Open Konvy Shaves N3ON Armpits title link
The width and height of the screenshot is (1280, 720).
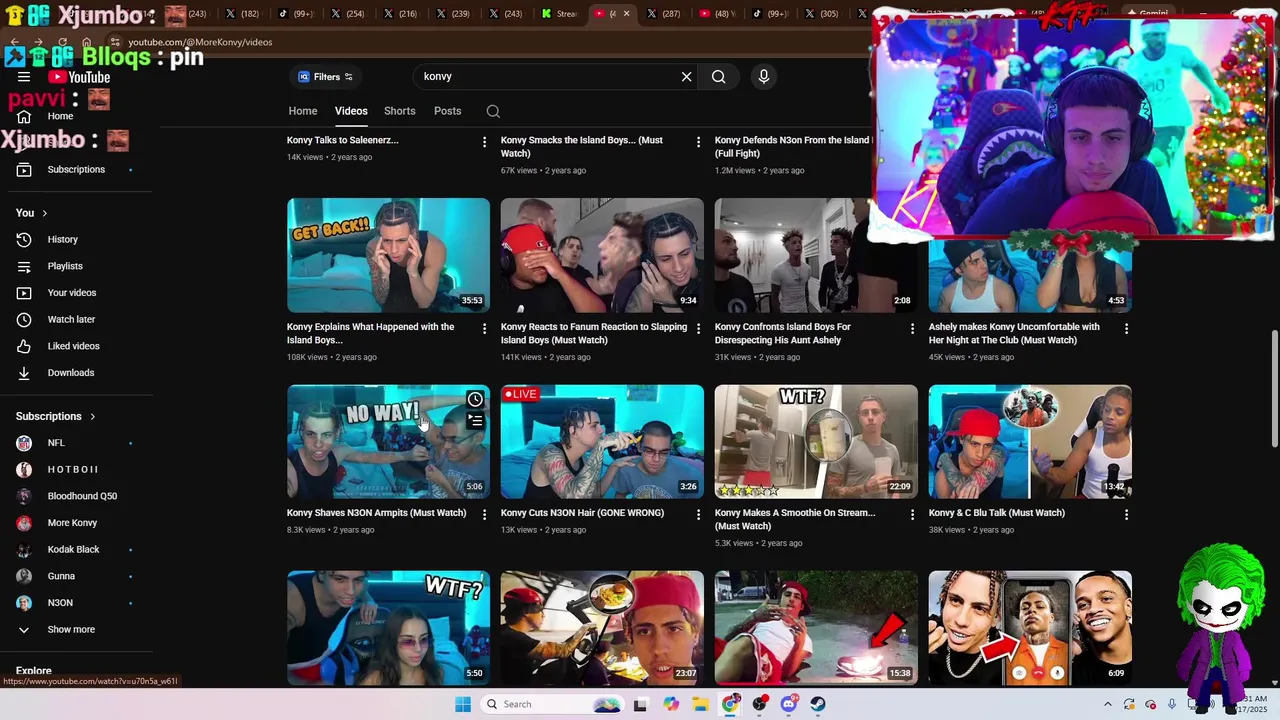(x=376, y=513)
